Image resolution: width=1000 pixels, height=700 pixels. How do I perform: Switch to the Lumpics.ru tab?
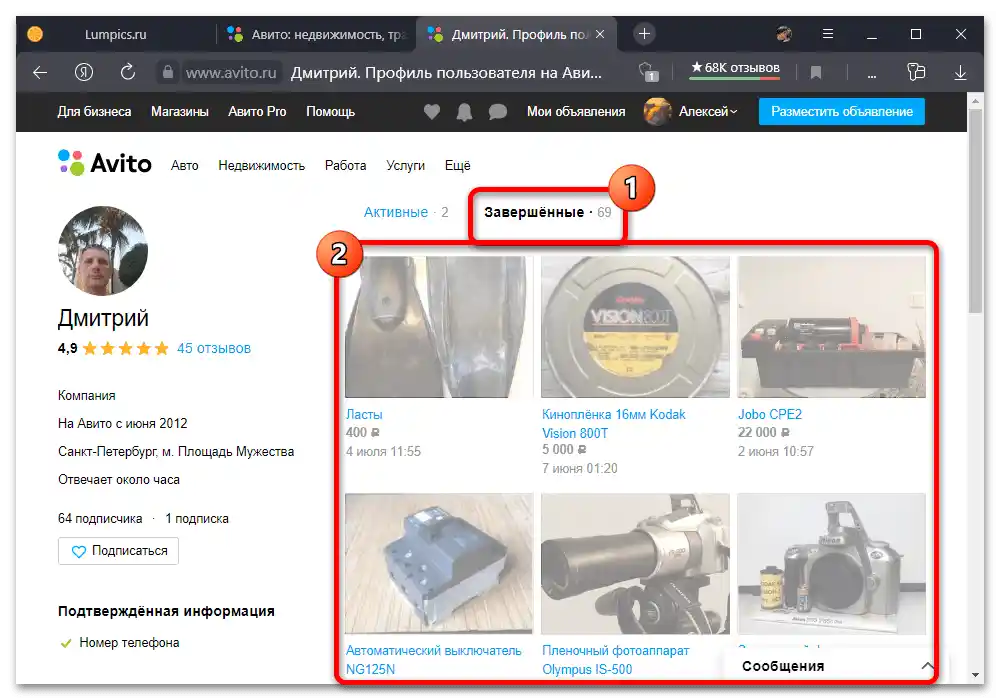[x=115, y=34]
